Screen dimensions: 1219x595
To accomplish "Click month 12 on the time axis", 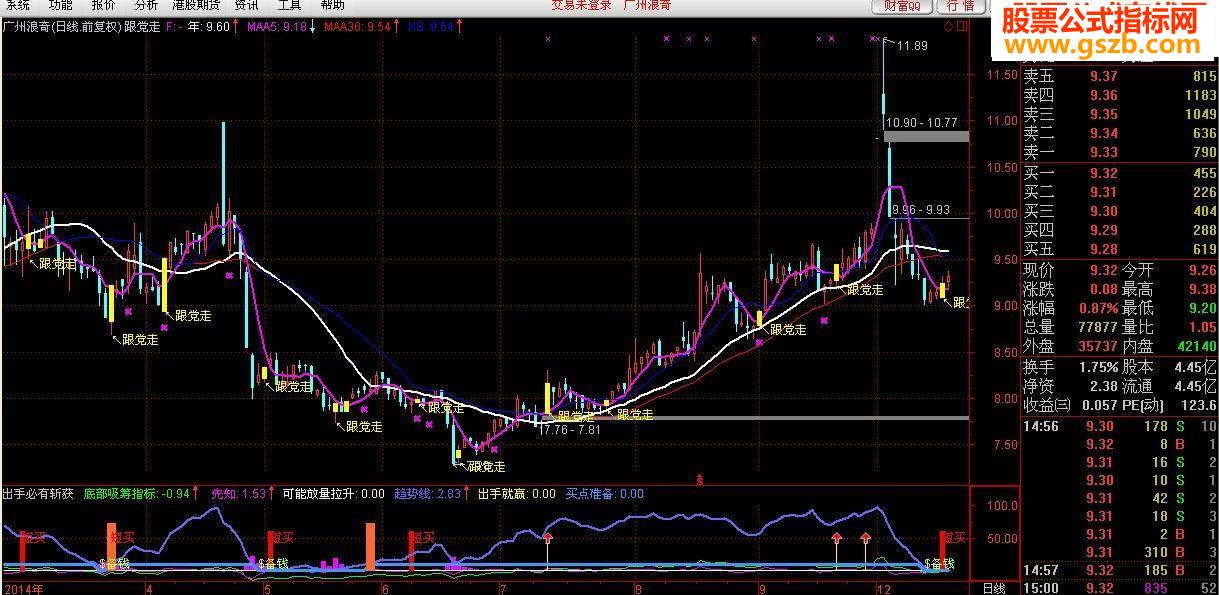I will (x=883, y=588).
